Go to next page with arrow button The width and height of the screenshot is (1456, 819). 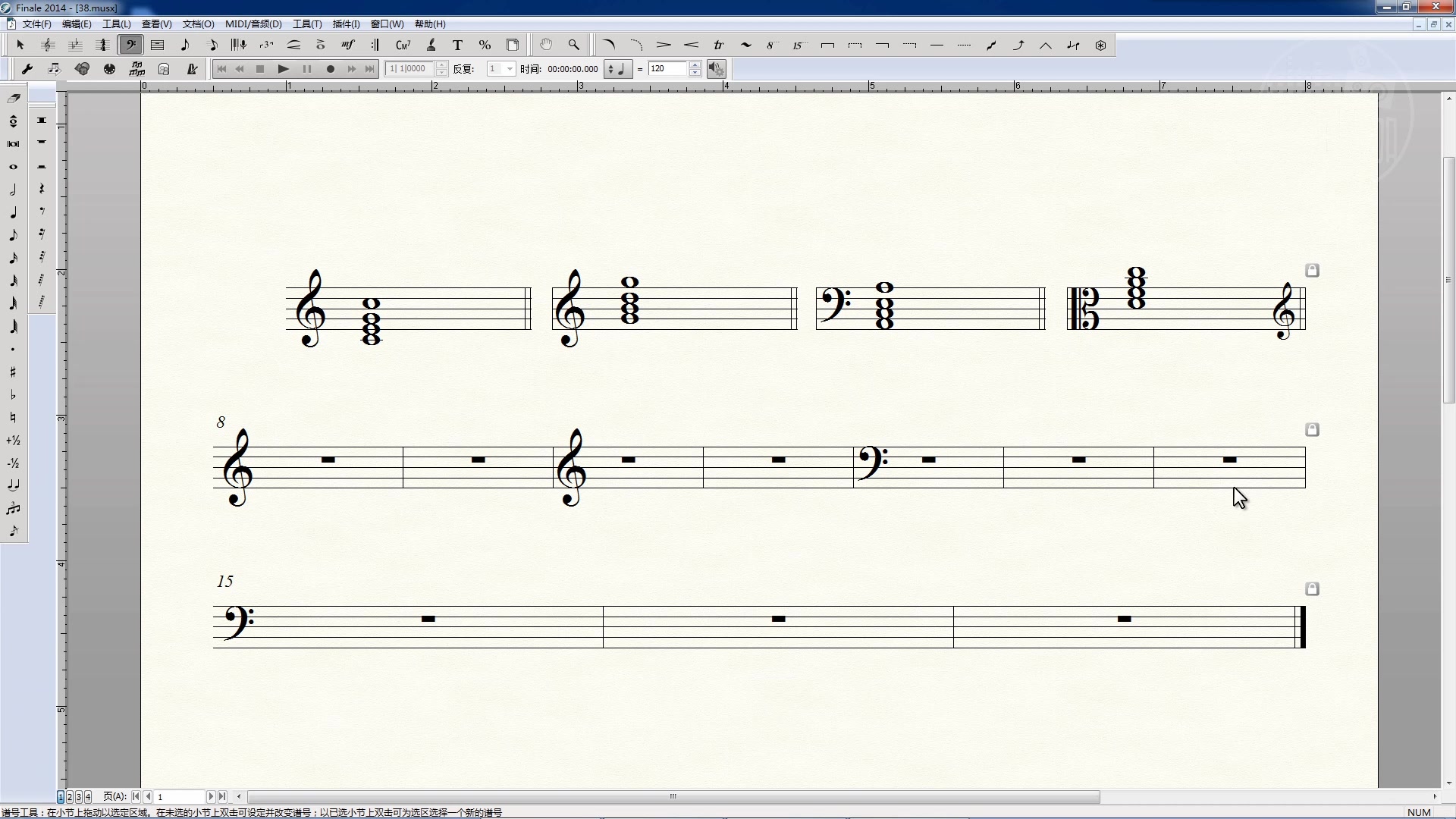click(211, 797)
